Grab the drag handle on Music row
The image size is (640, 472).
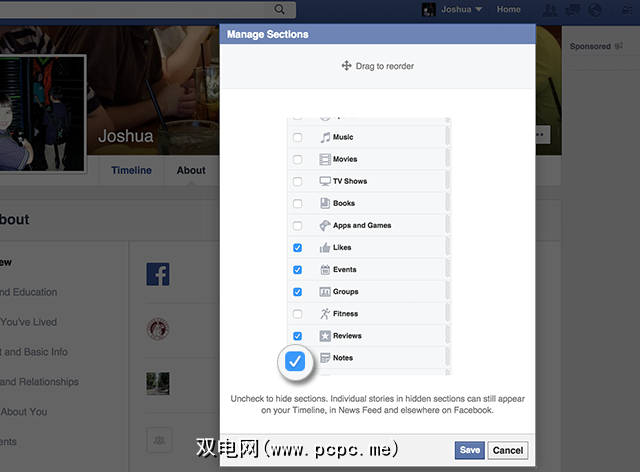[x=447, y=137]
